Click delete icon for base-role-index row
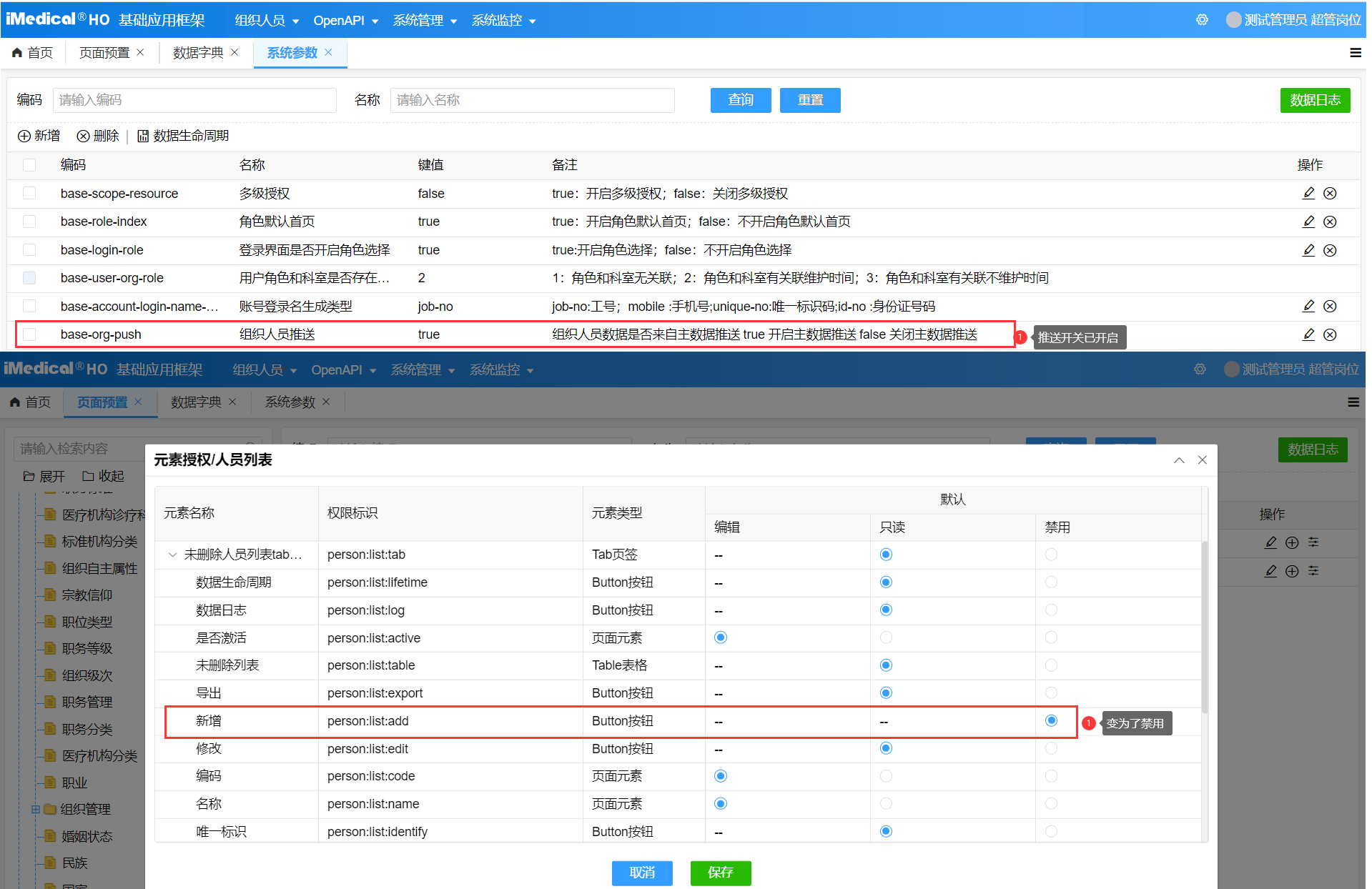Viewport: 1372px width, 889px height. (1330, 222)
